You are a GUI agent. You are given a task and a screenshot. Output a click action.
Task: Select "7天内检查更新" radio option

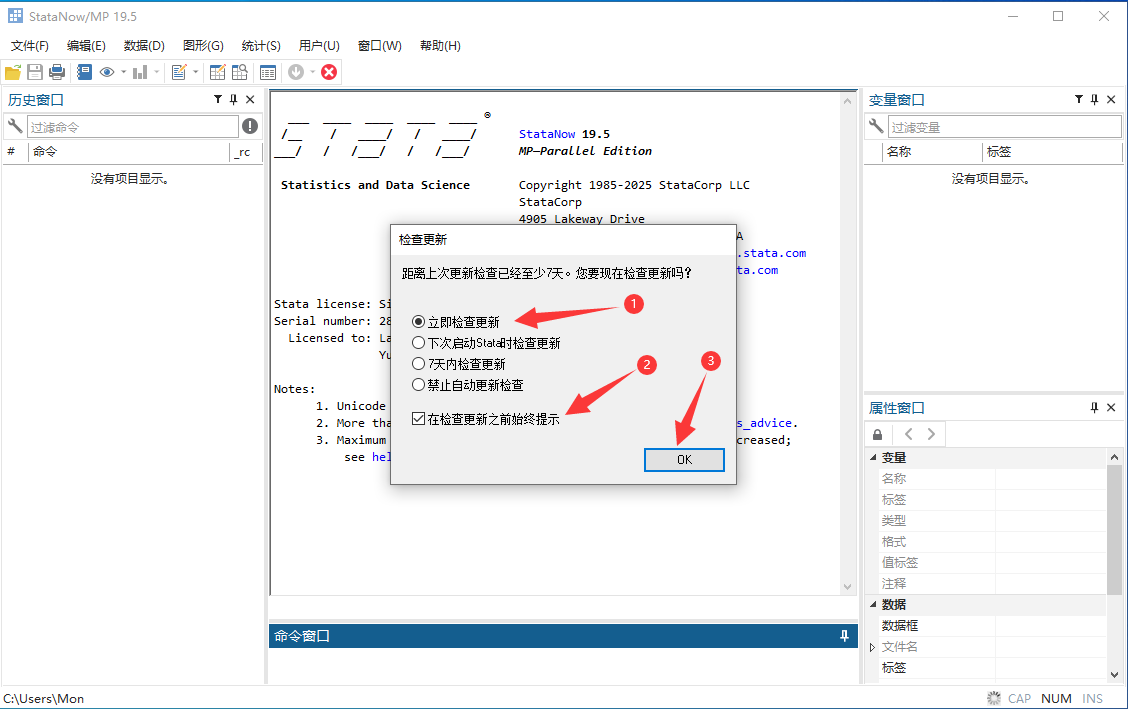click(418, 364)
